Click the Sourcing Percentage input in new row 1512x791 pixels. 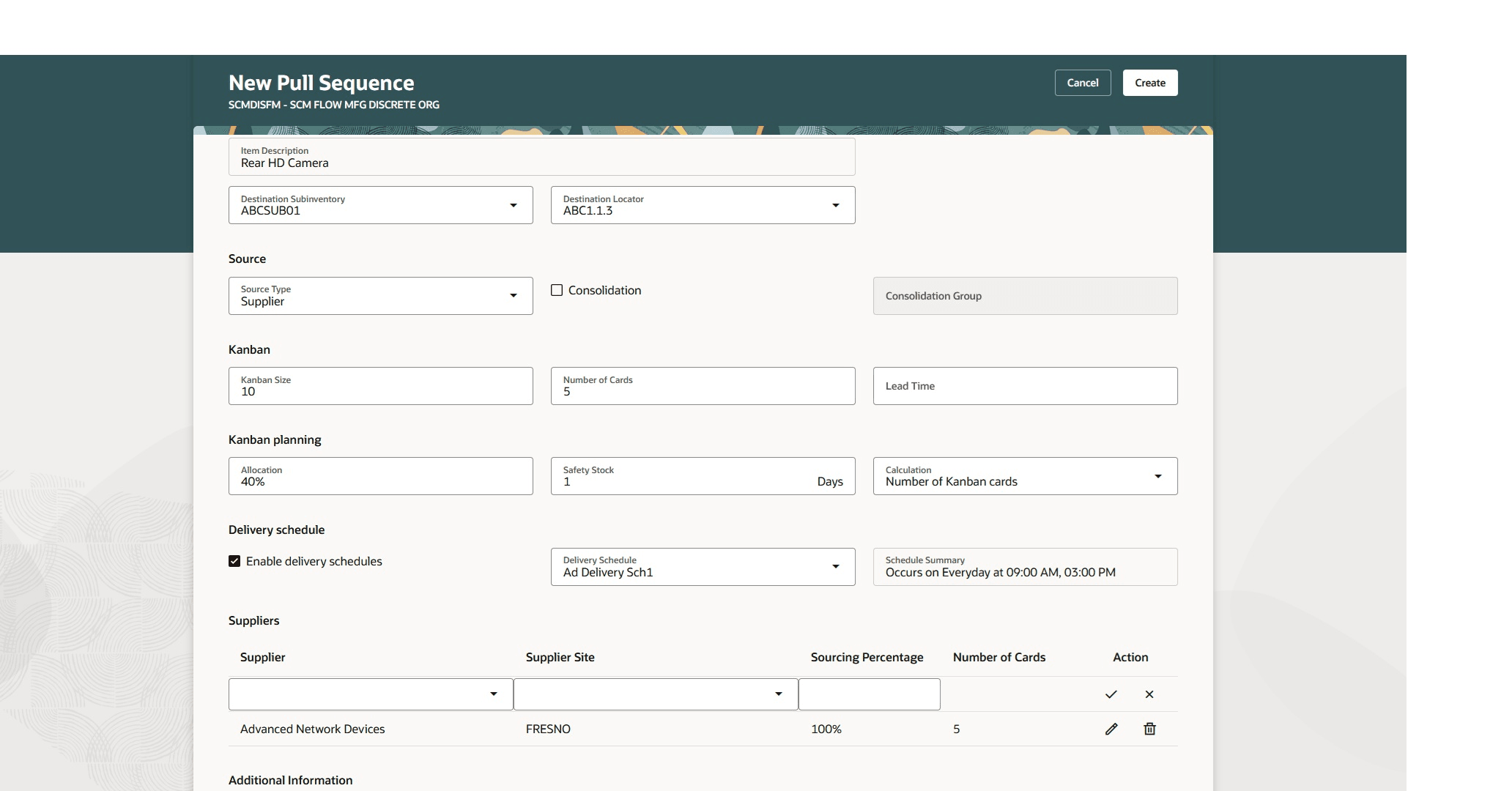tap(870, 694)
